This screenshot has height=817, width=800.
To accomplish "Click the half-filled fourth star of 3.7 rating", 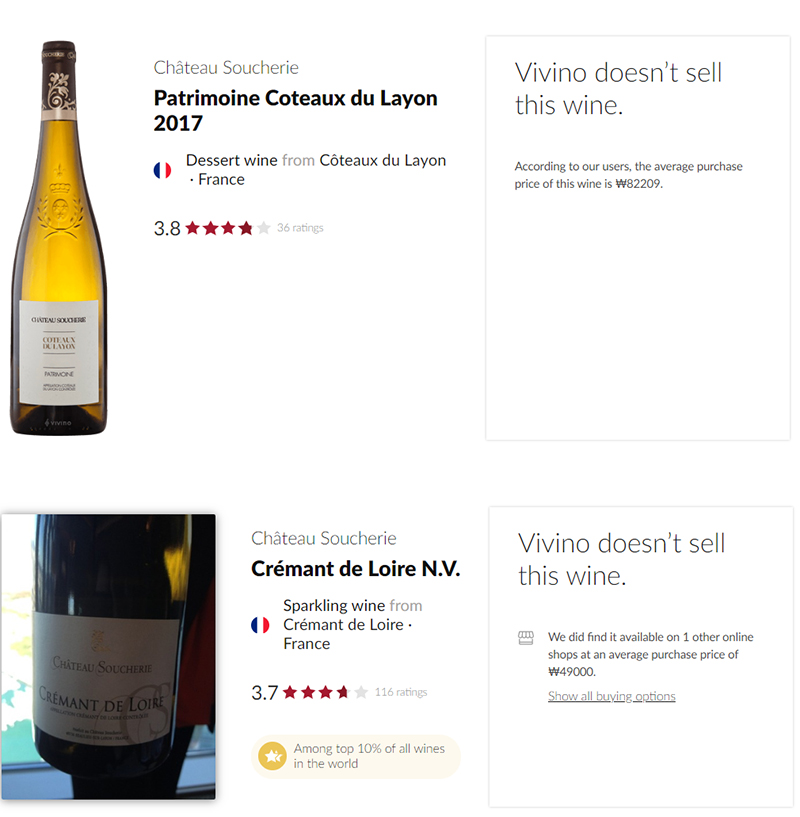I will click(342, 692).
